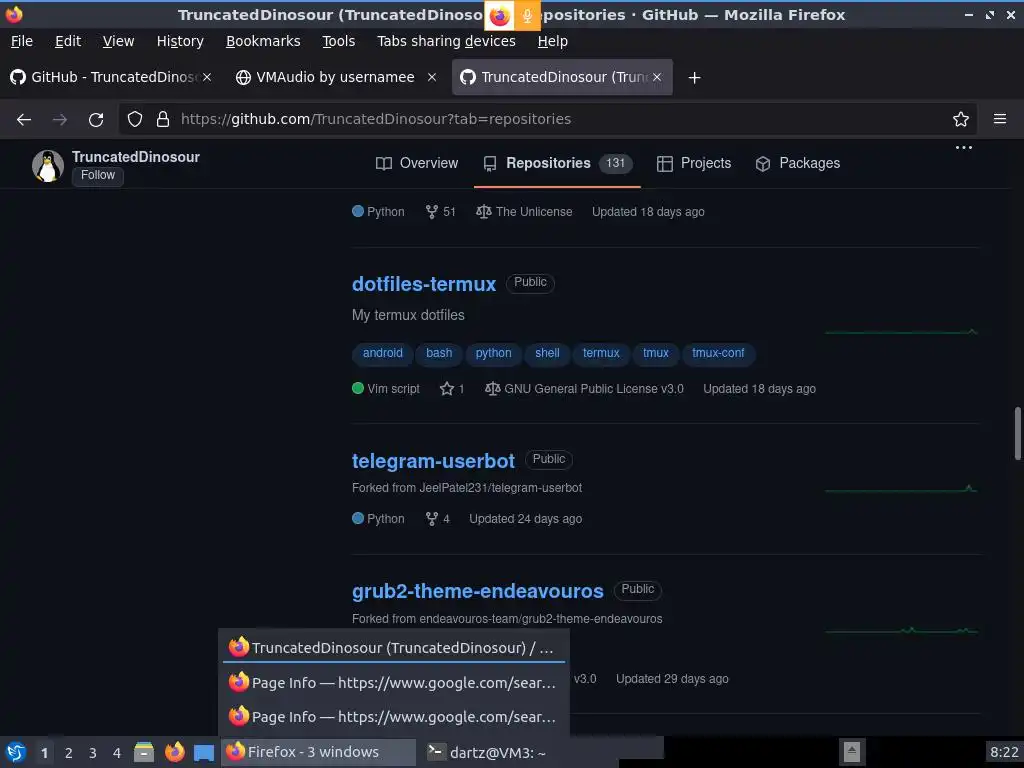Open endeavouros-team/grub2-theme-endeavouros fork source link
1024x768 pixels.
[x=541, y=618]
